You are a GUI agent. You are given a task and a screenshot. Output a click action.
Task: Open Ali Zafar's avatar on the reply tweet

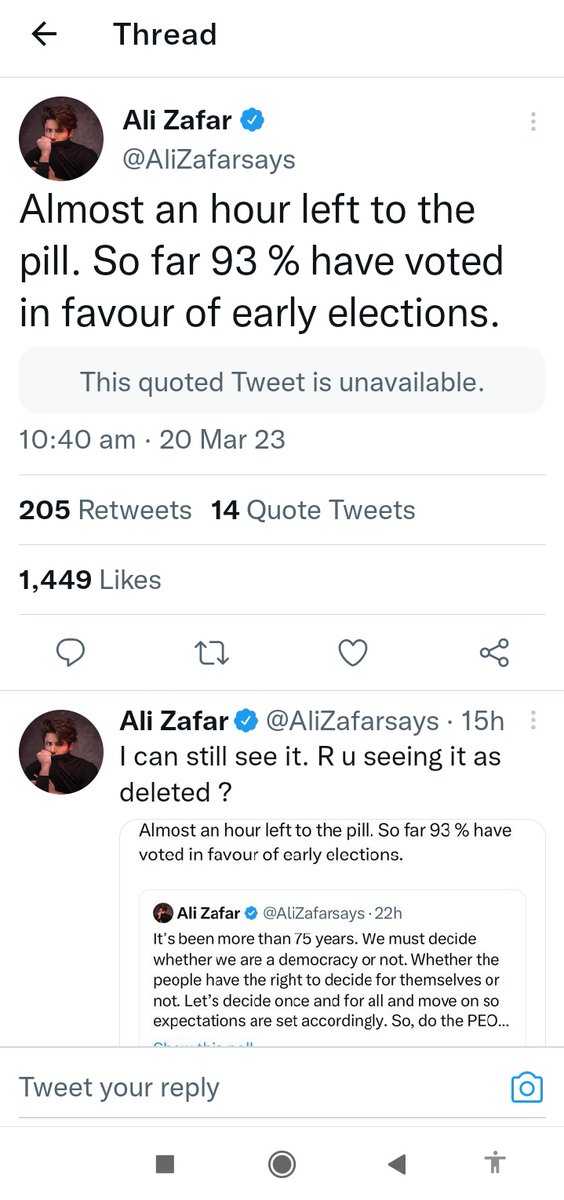tap(61, 751)
